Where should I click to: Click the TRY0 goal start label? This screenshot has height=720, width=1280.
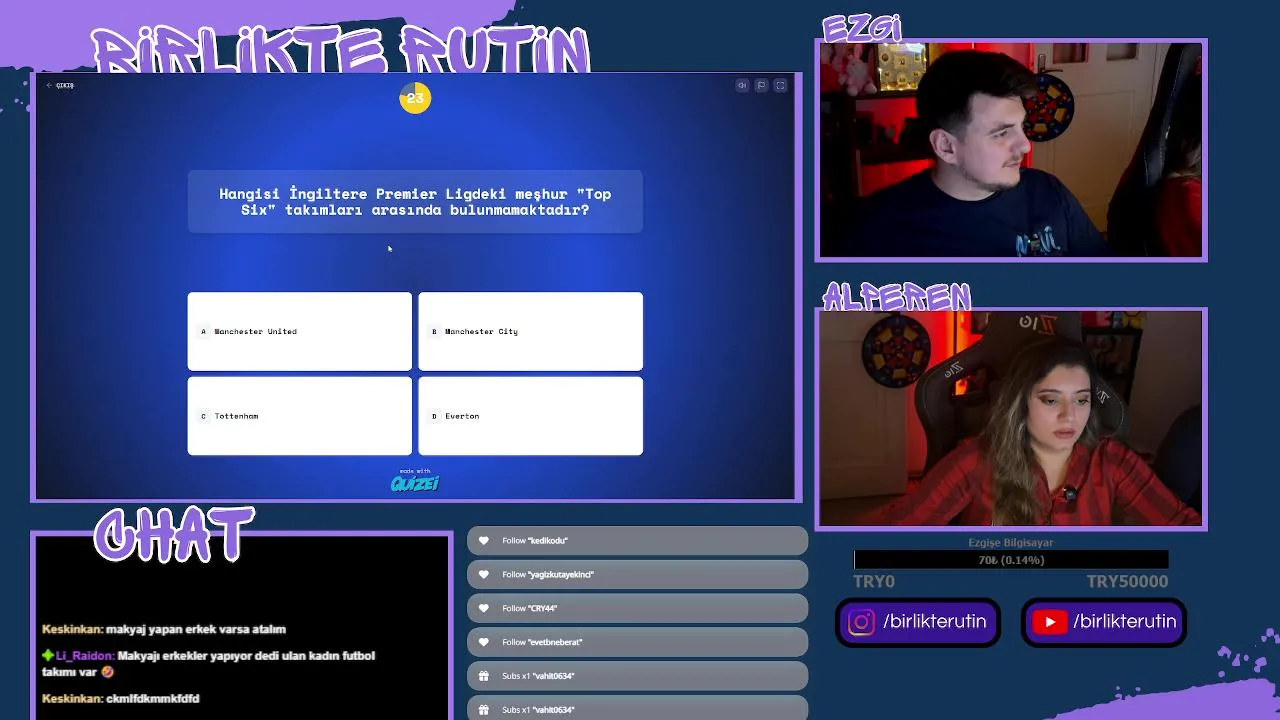874,582
